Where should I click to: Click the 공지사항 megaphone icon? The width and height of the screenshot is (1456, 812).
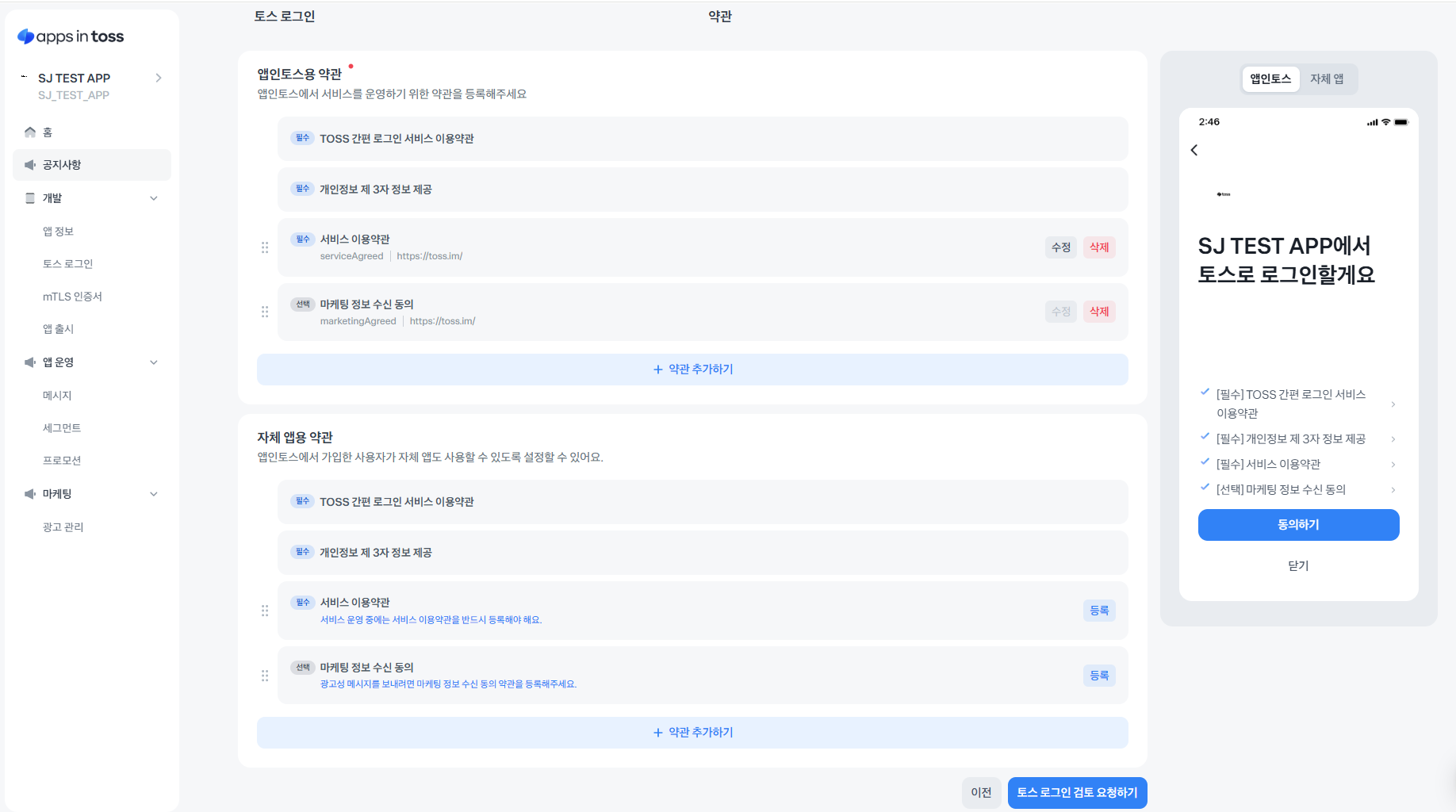30,165
